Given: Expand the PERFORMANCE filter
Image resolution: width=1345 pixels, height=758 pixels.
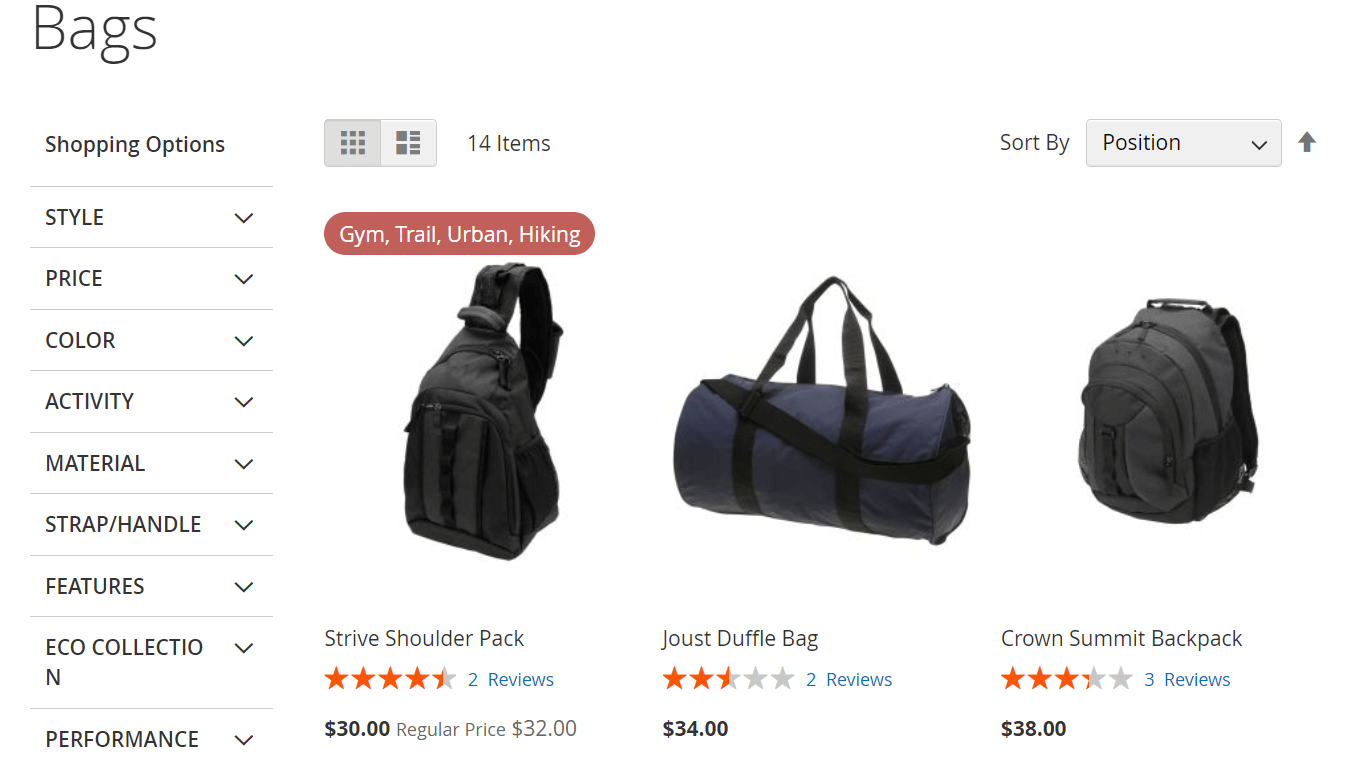Looking at the screenshot, I should pos(151,739).
